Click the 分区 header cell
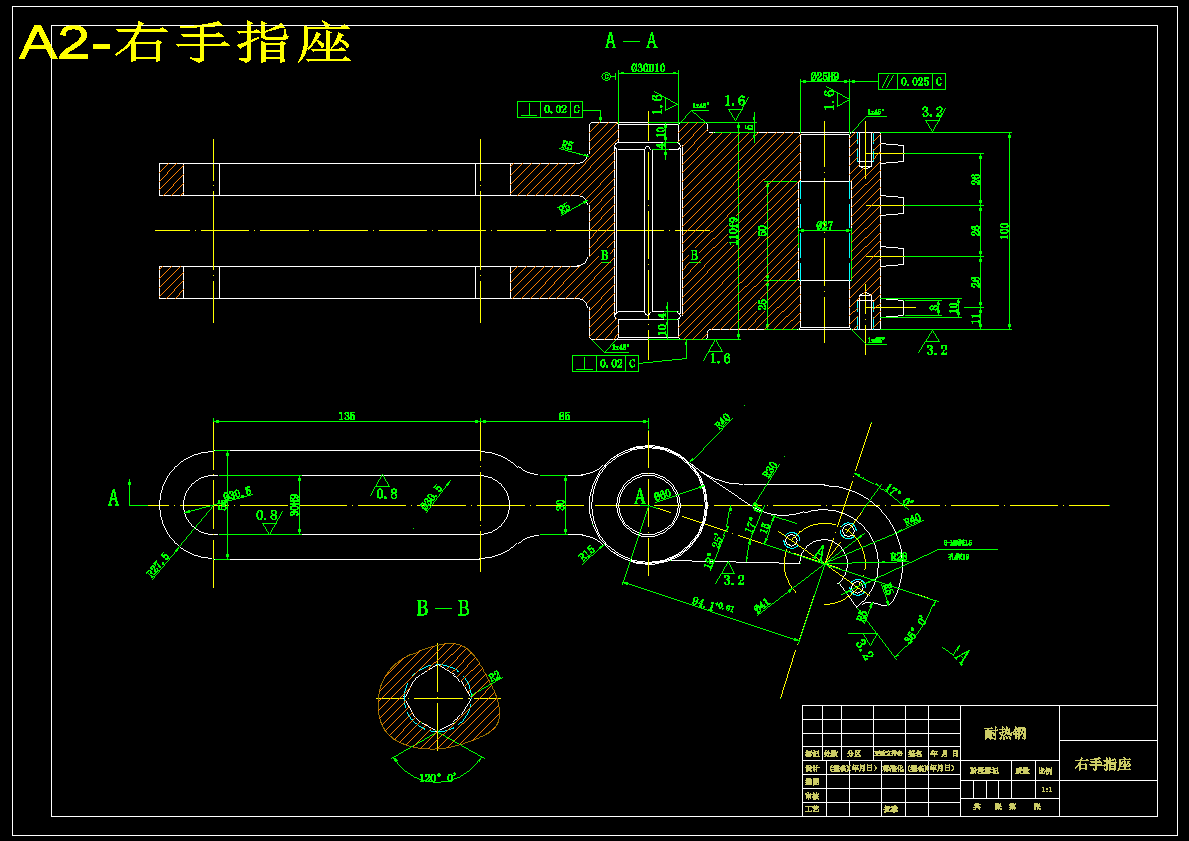 [x=855, y=754]
